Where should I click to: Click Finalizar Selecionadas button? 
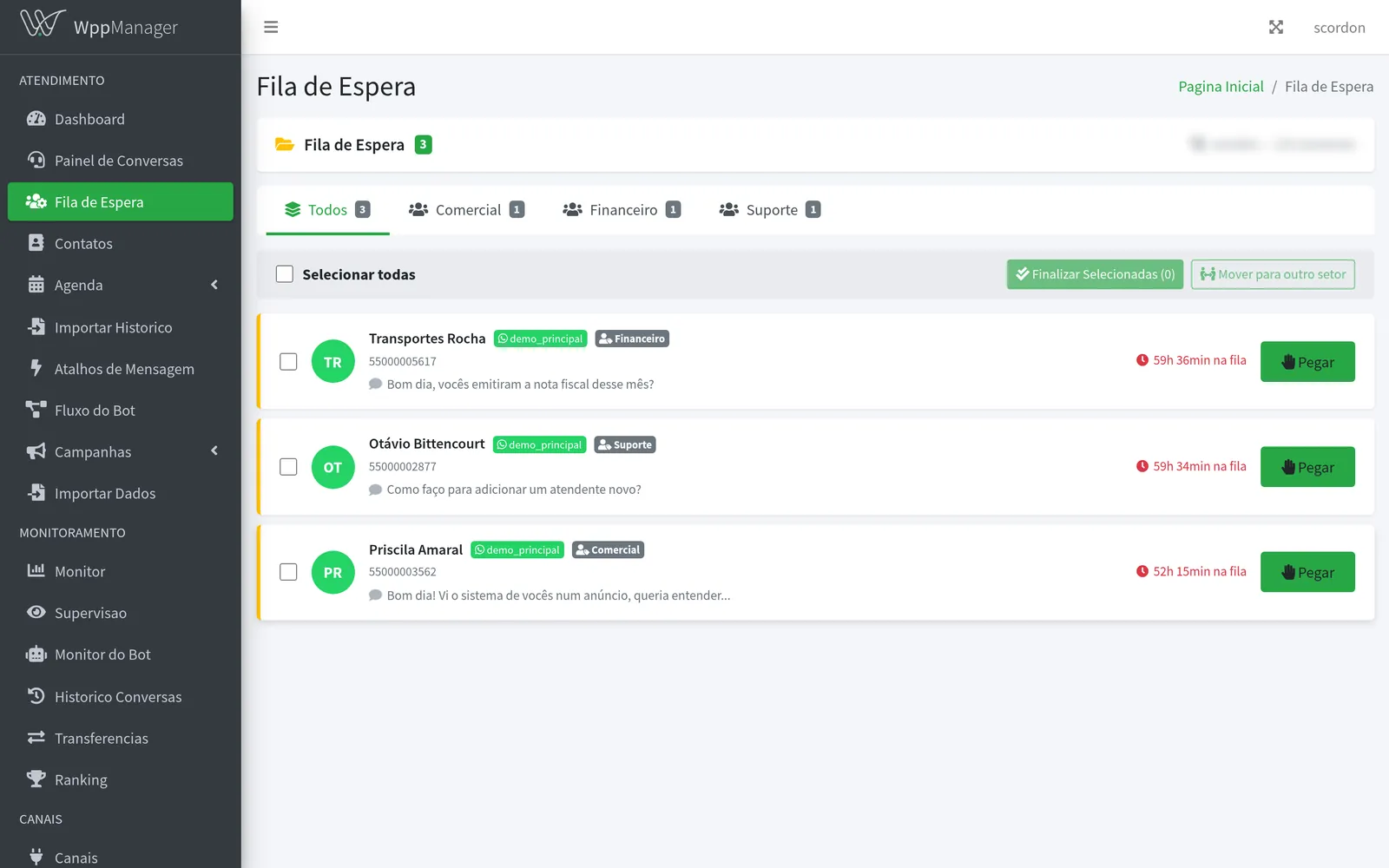(x=1095, y=274)
